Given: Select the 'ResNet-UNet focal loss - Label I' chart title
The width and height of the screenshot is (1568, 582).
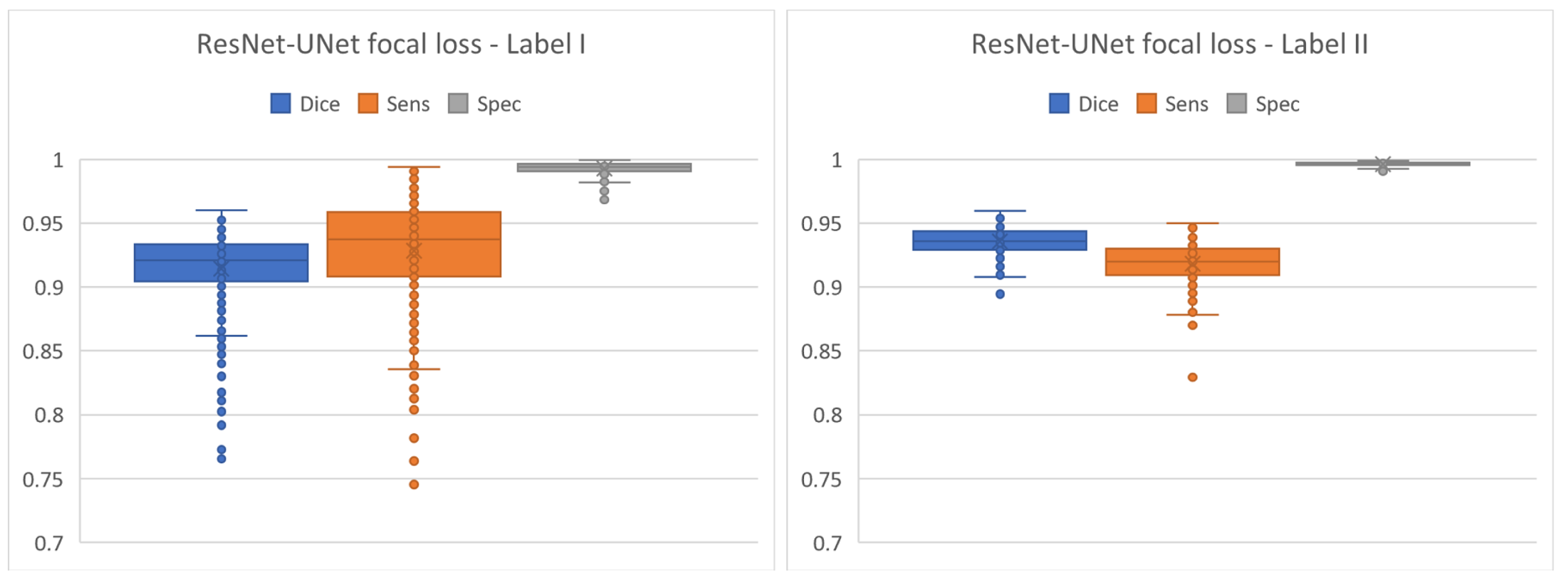Looking at the screenshot, I should click(x=391, y=44).
